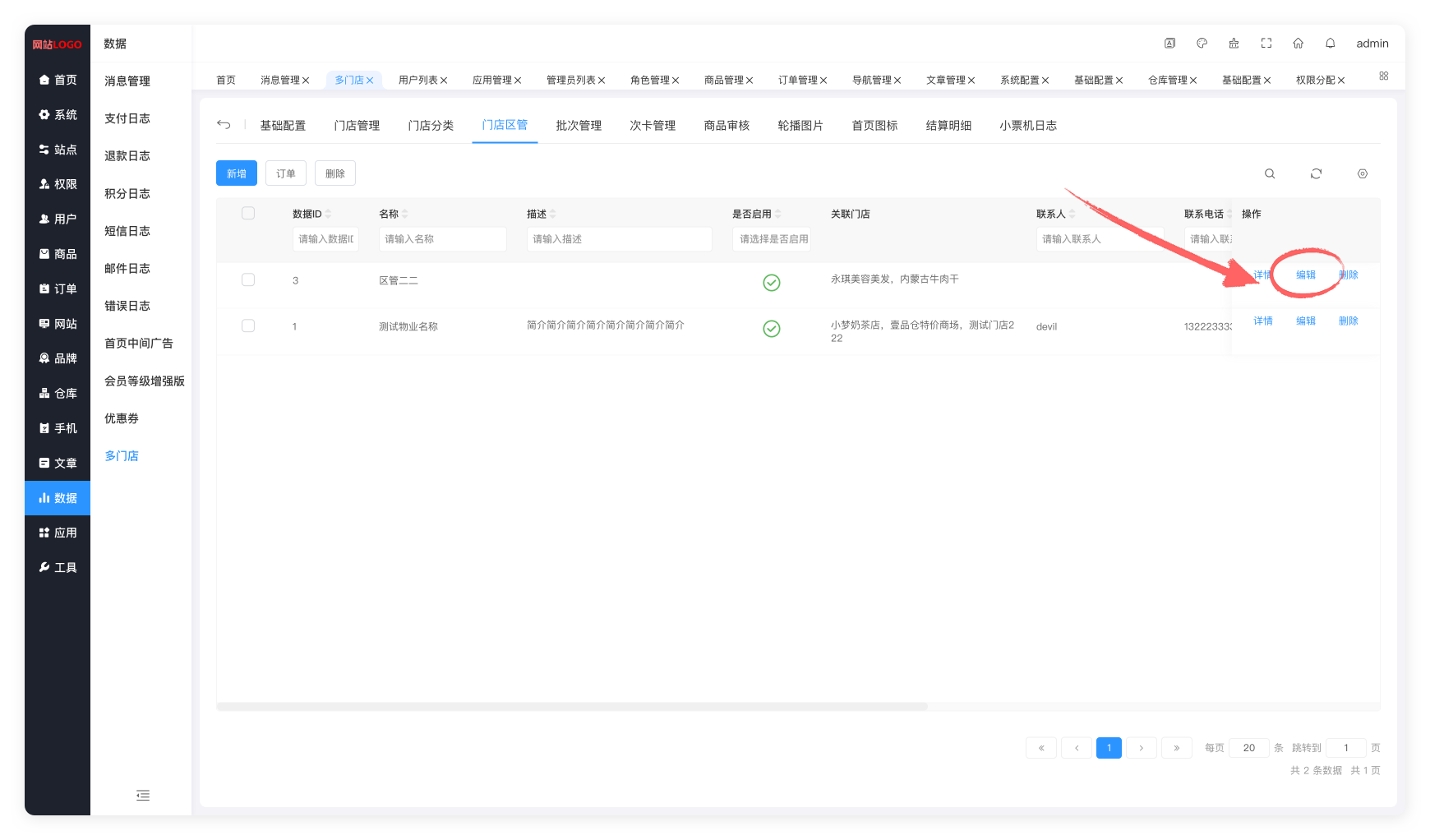The width and height of the screenshot is (1430, 840).
Task: Click the blue 新增 button
Action: point(237,173)
